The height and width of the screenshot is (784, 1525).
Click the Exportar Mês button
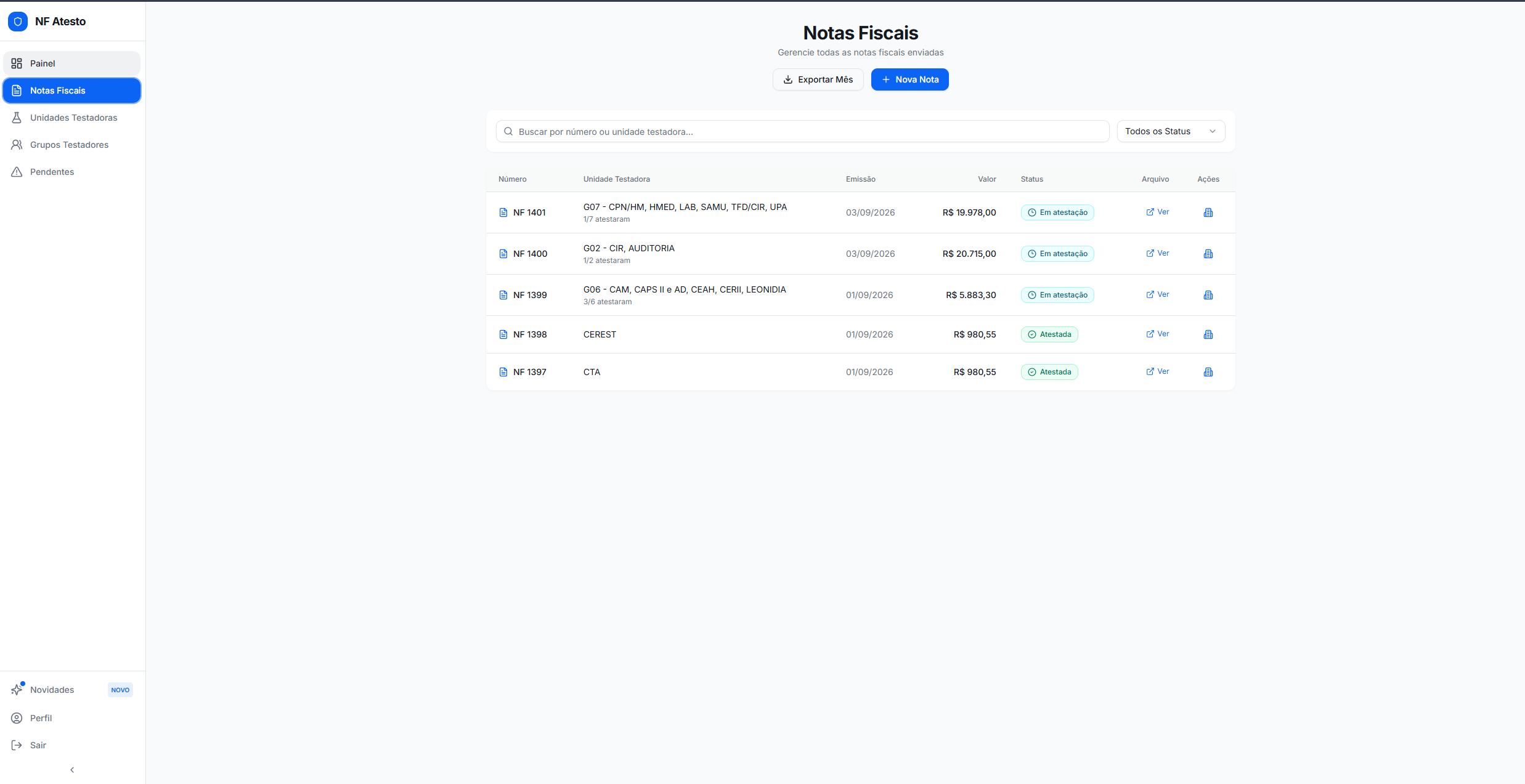click(x=818, y=79)
